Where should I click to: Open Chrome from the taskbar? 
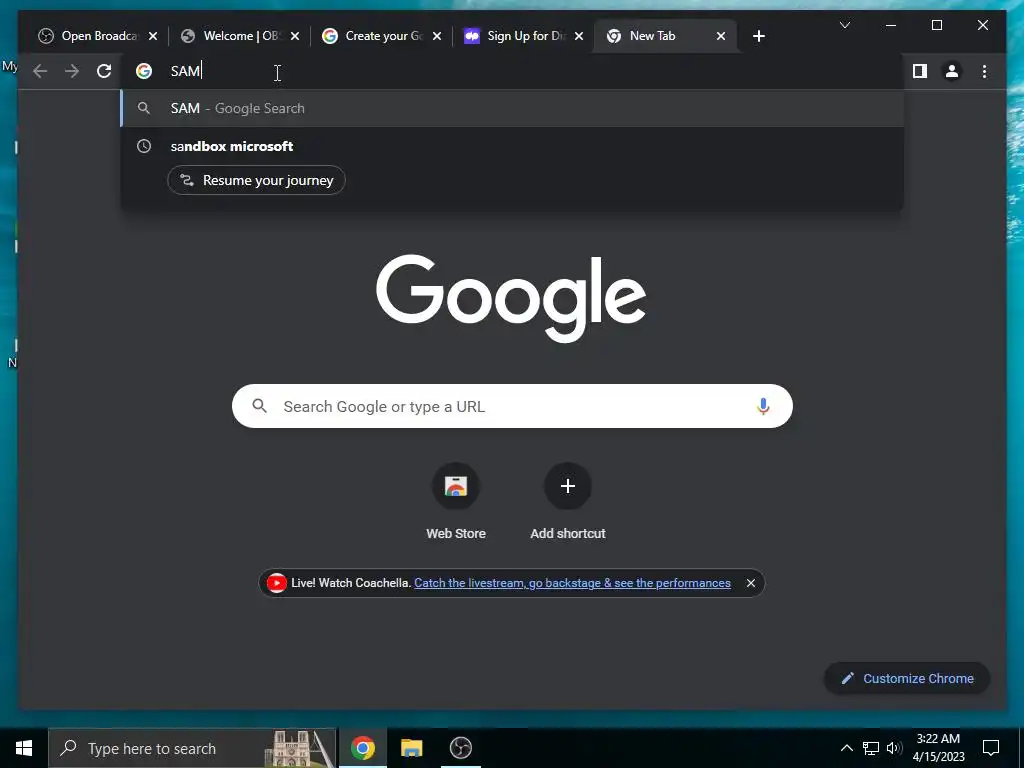pyautogui.click(x=362, y=748)
